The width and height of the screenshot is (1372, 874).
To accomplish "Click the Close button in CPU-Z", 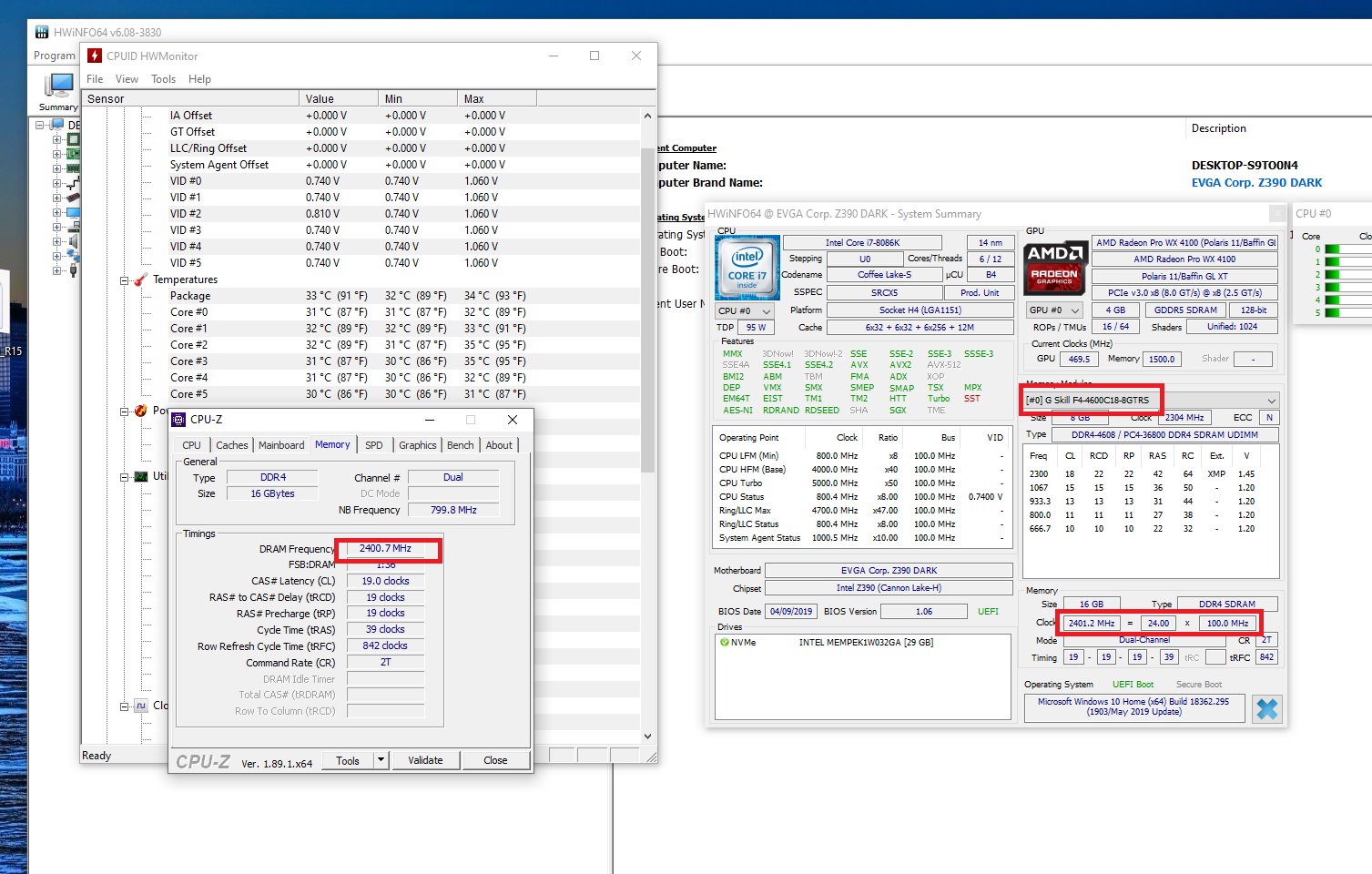I will point(495,760).
